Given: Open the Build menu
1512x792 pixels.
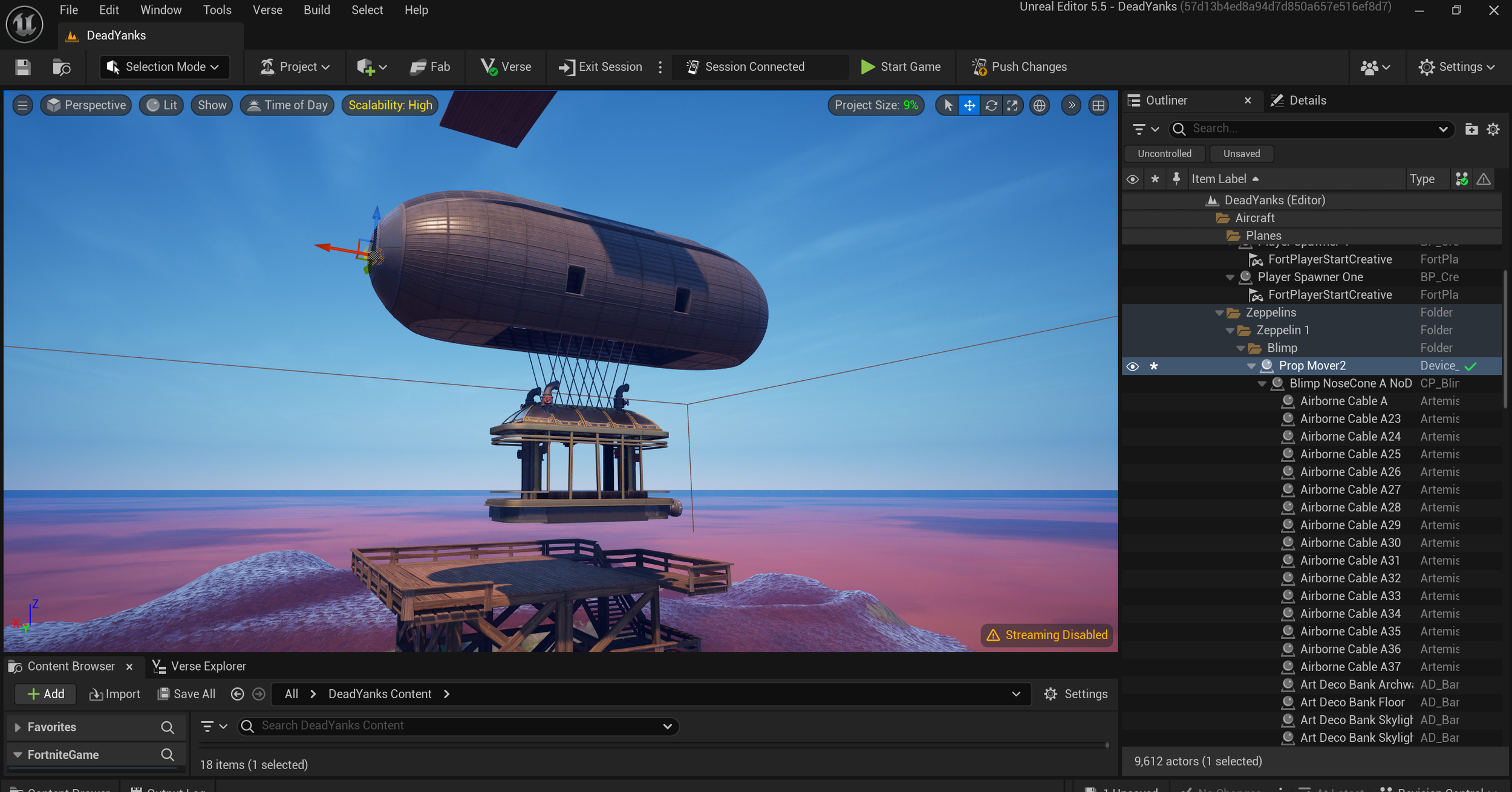Looking at the screenshot, I should pyautogui.click(x=316, y=10).
